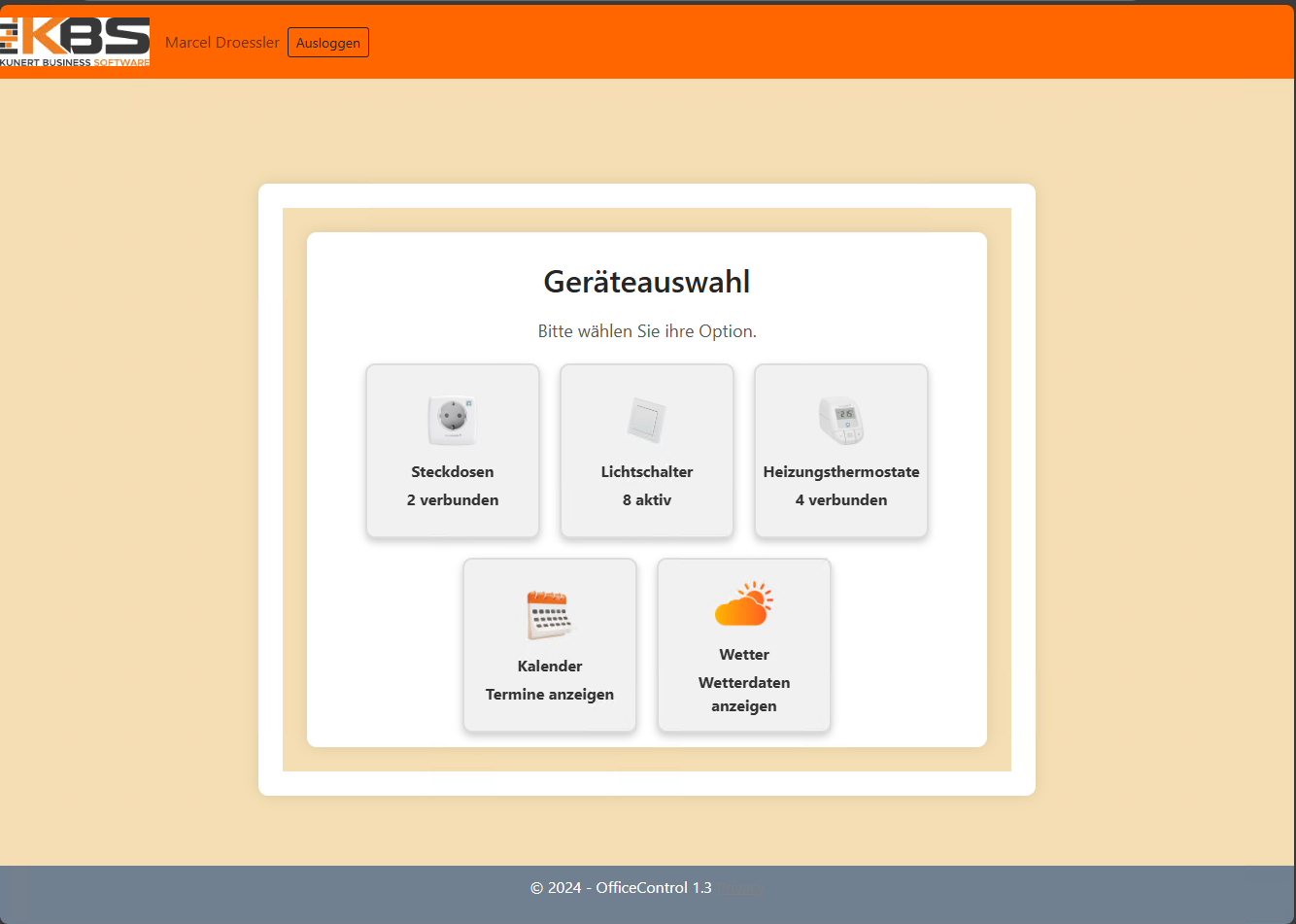Open the Privacy link in footer

(740, 888)
